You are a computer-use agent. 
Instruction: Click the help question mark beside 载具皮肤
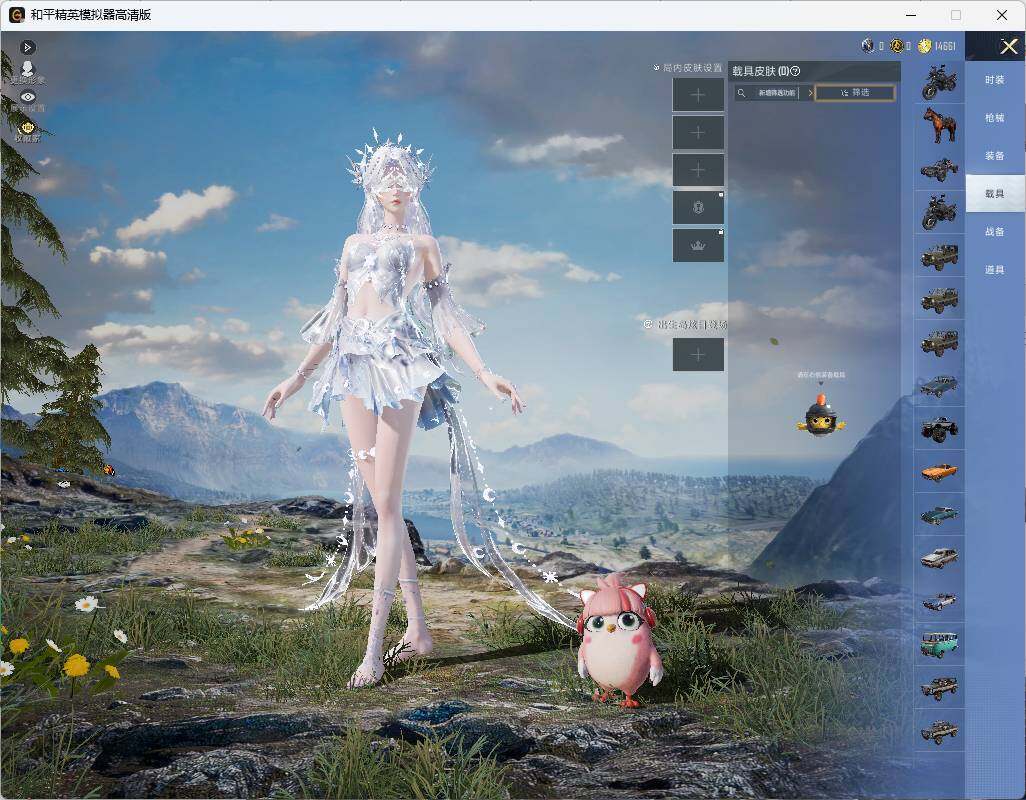click(796, 71)
